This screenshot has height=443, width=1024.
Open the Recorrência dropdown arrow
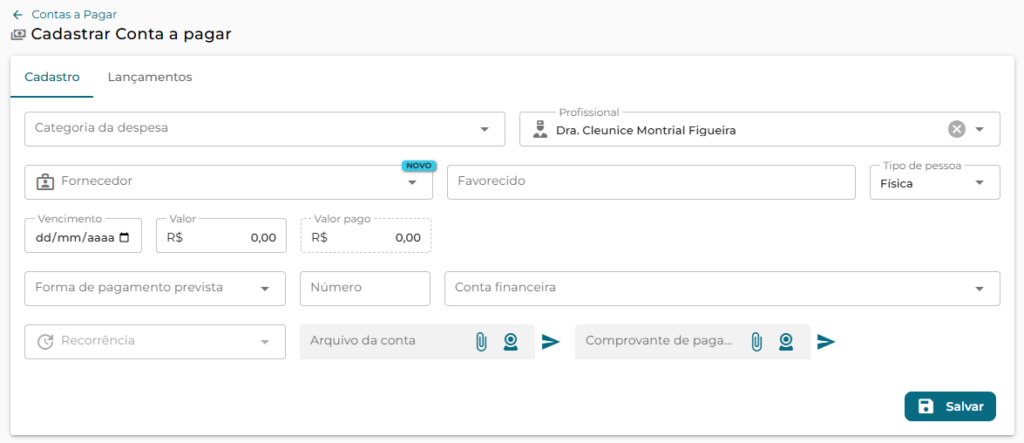264,342
